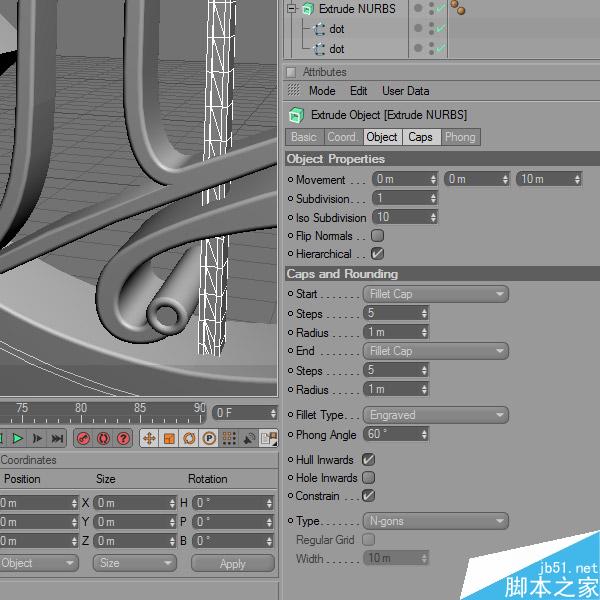Toggle visibility dots on Extrude NURBS row
The width and height of the screenshot is (600, 600).
(x=432, y=8)
